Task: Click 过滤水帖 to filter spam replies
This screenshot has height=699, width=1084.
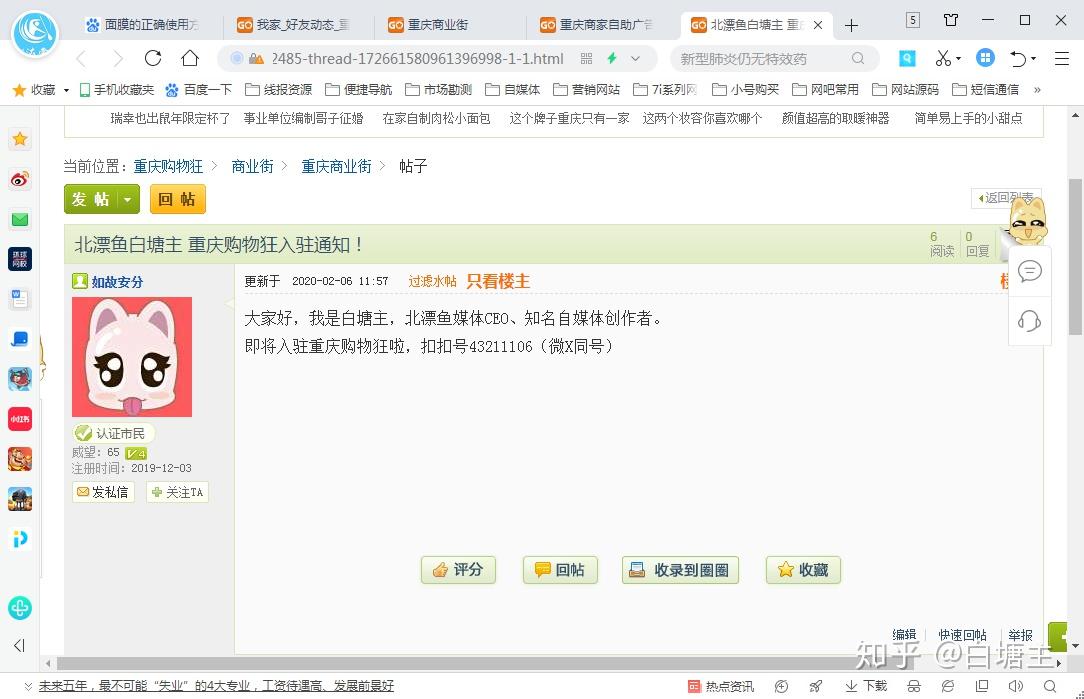Action: coord(432,281)
